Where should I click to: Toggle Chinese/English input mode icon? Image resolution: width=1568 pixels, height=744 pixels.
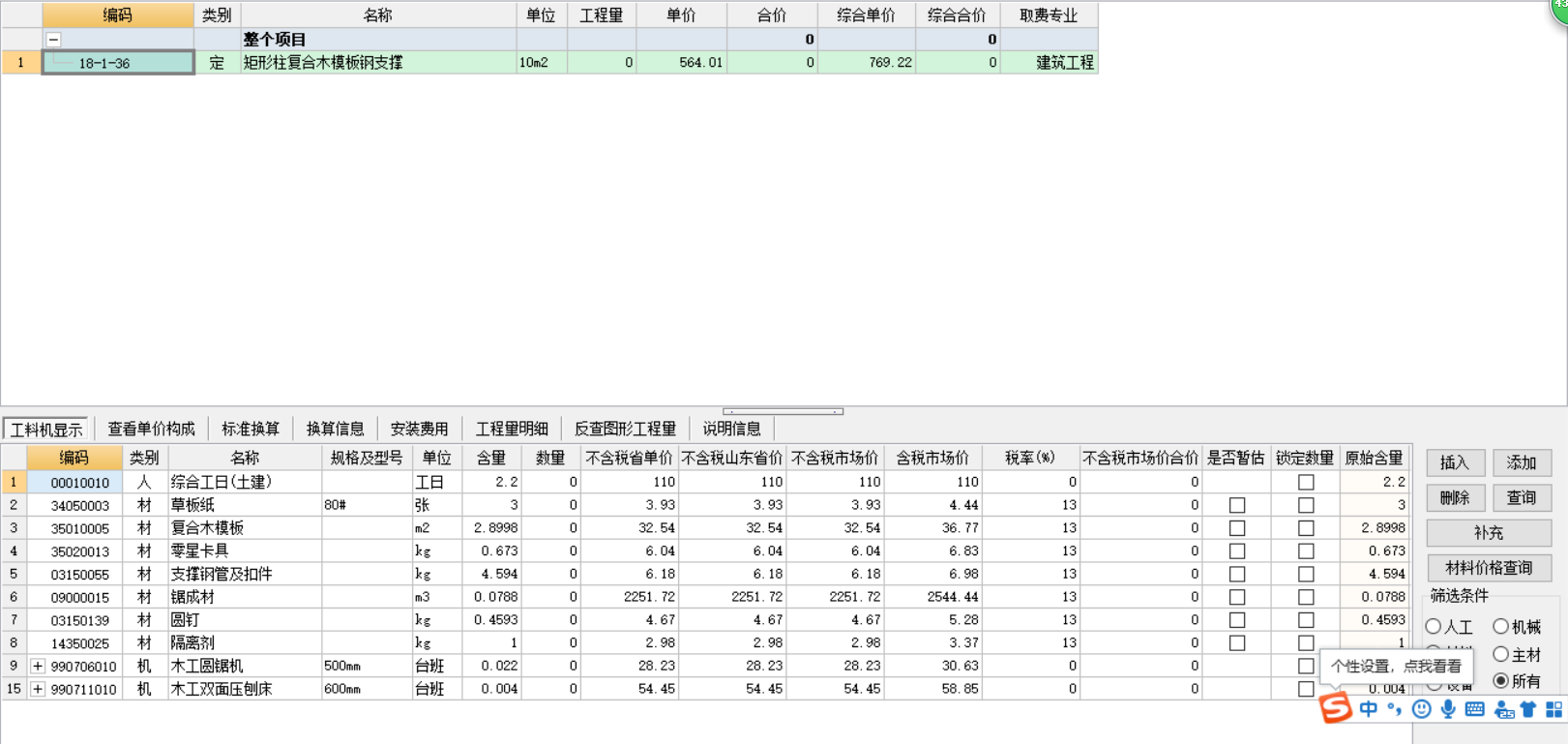(x=1369, y=709)
